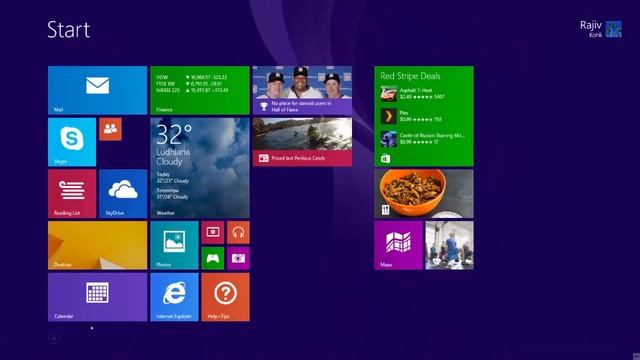The height and width of the screenshot is (360, 640).
Task: Open the SkyDrive cloud tile
Action: click(x=123, y=194)
